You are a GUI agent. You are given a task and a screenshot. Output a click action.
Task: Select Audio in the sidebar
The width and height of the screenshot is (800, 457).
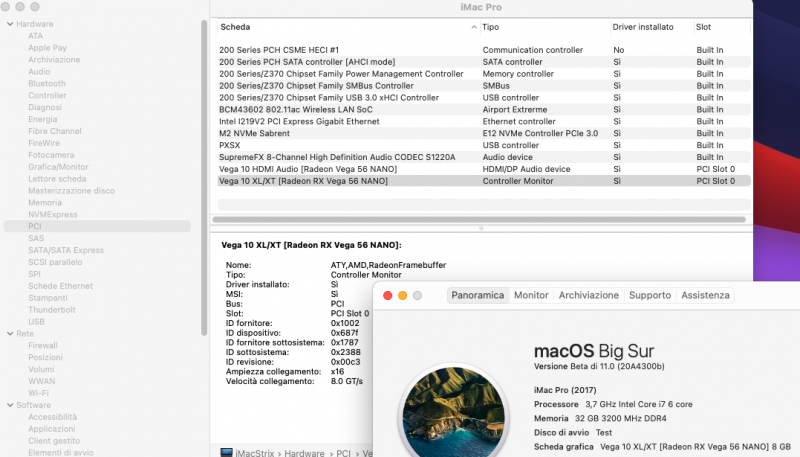click(39, 71)
